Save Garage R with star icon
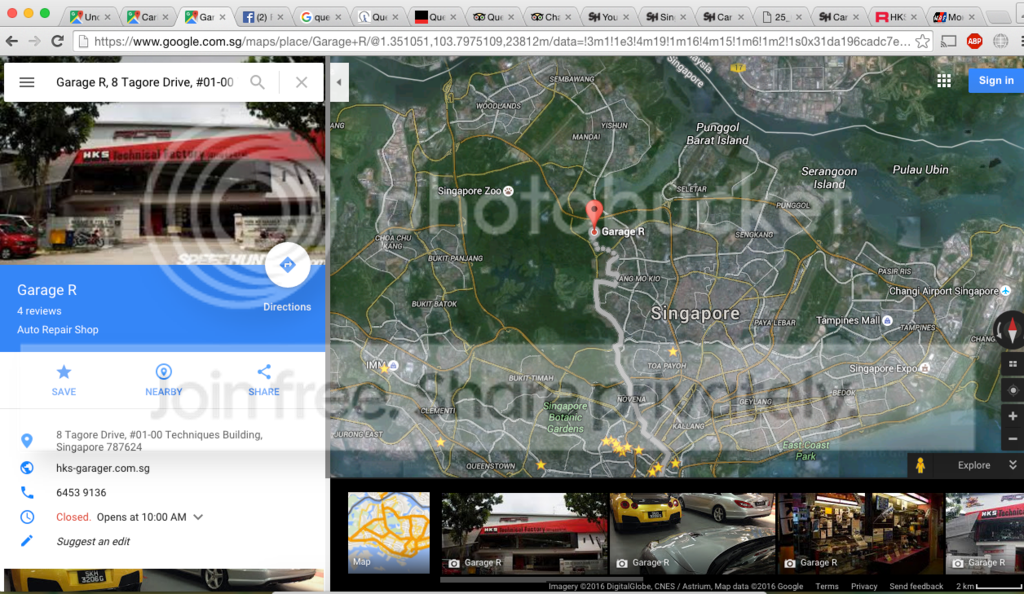The height and width of the screenshot is (594, 1024). point(64,372)
